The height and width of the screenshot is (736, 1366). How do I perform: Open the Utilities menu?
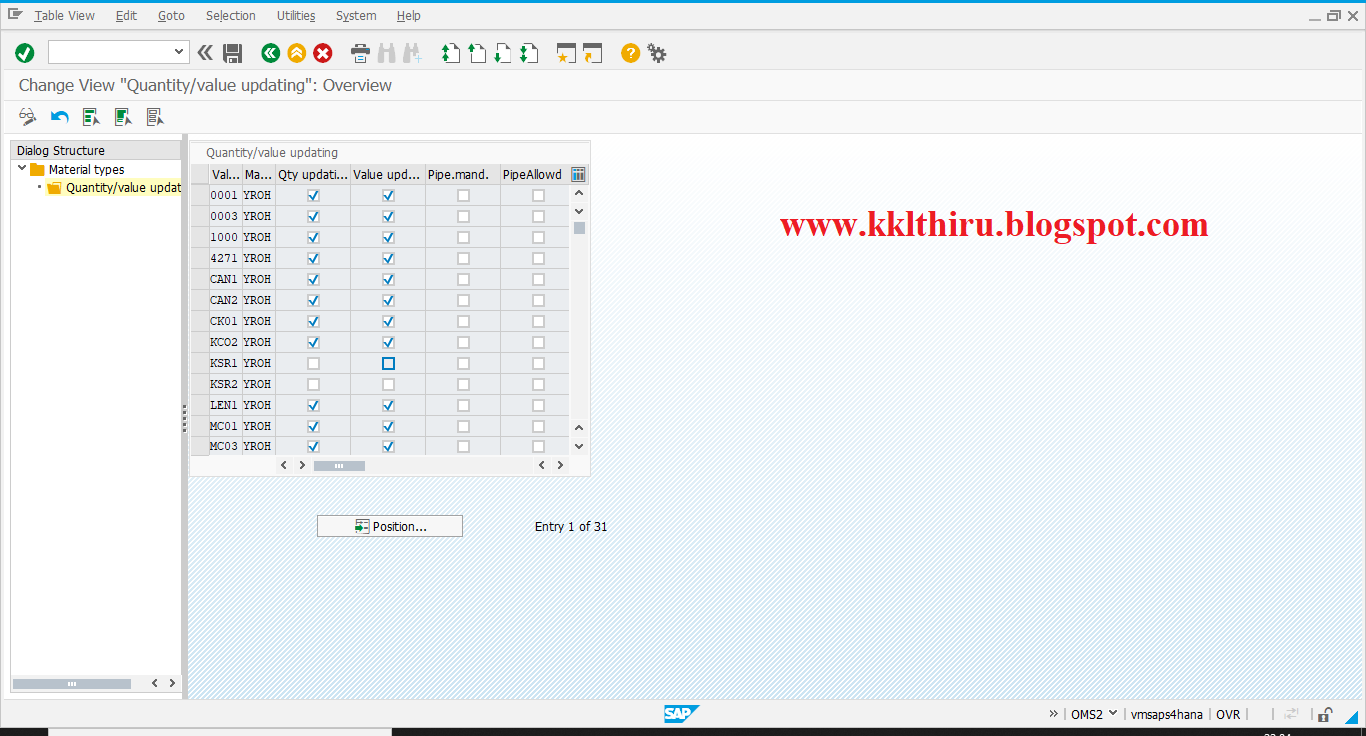[x=295, y=15]
